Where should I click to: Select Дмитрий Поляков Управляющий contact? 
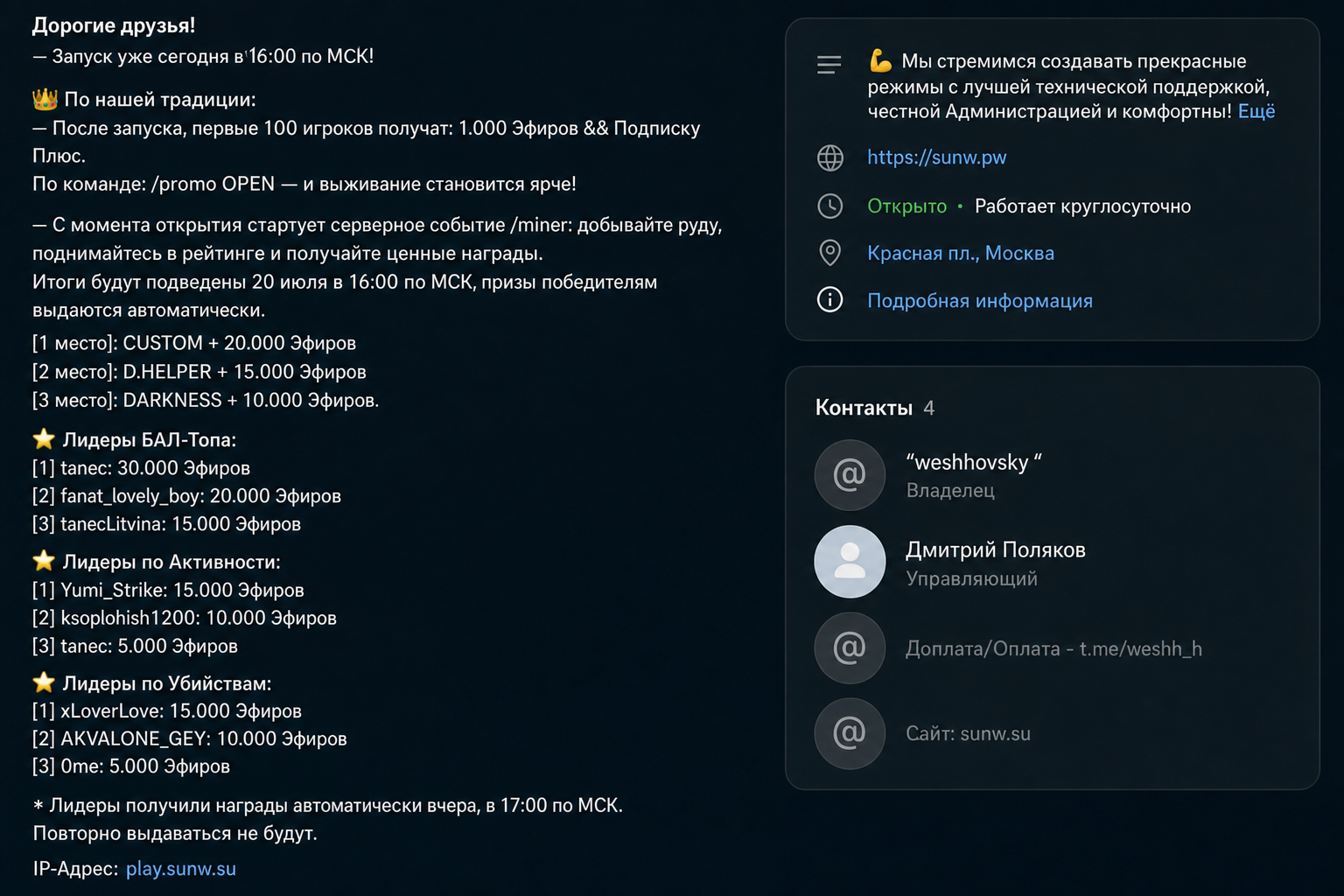click(1052, 563)
